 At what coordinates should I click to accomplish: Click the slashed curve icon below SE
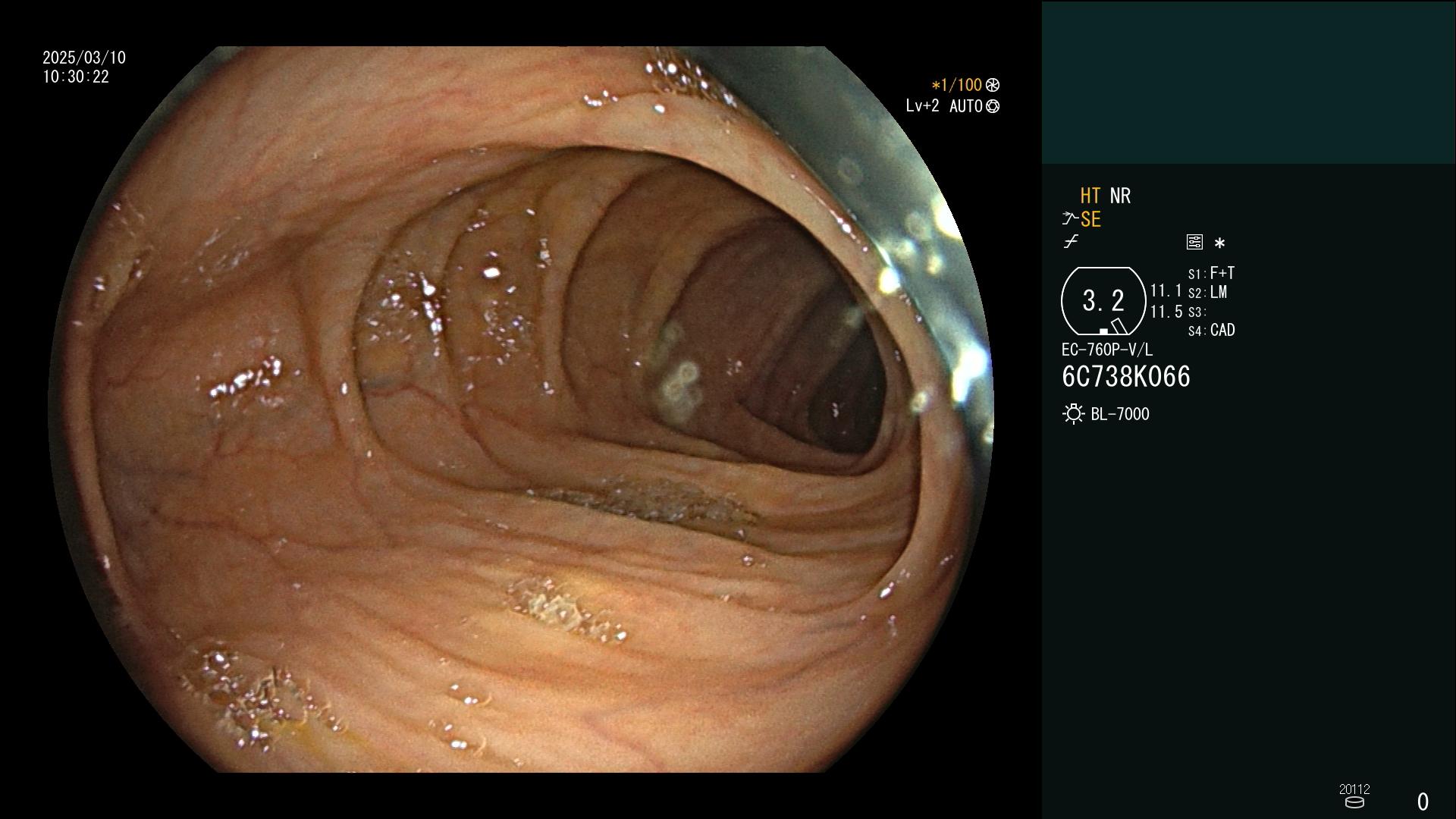pyautogui.click(x=1071, y=242)
